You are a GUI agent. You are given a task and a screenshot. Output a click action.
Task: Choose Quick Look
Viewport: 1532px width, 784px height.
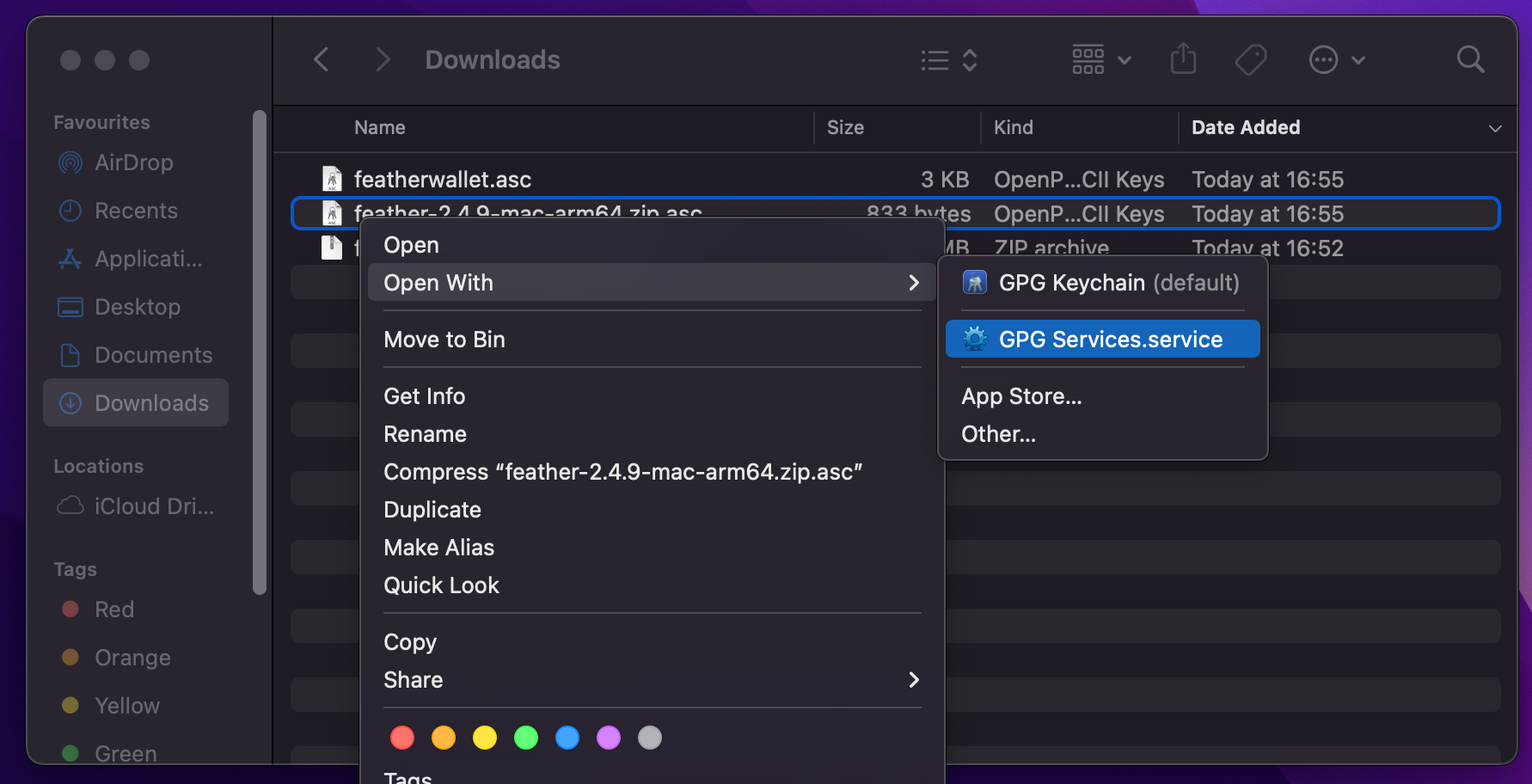pyautogui.click(x=652, y=585)
